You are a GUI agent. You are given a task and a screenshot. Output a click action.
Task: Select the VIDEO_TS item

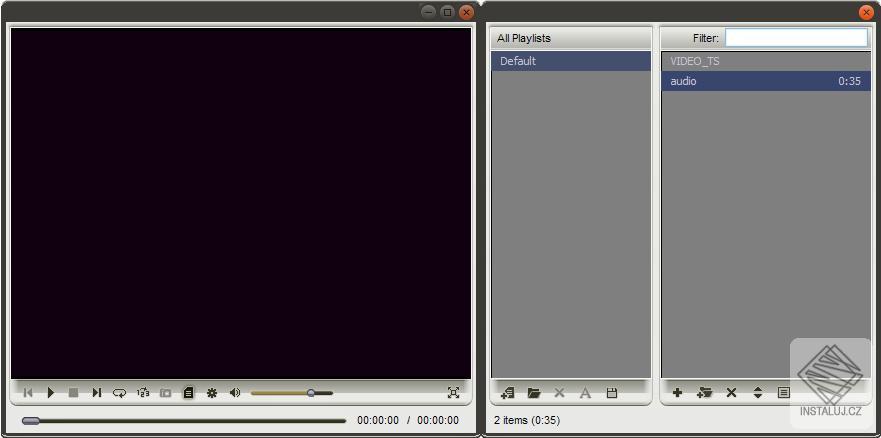pos(766,61)
